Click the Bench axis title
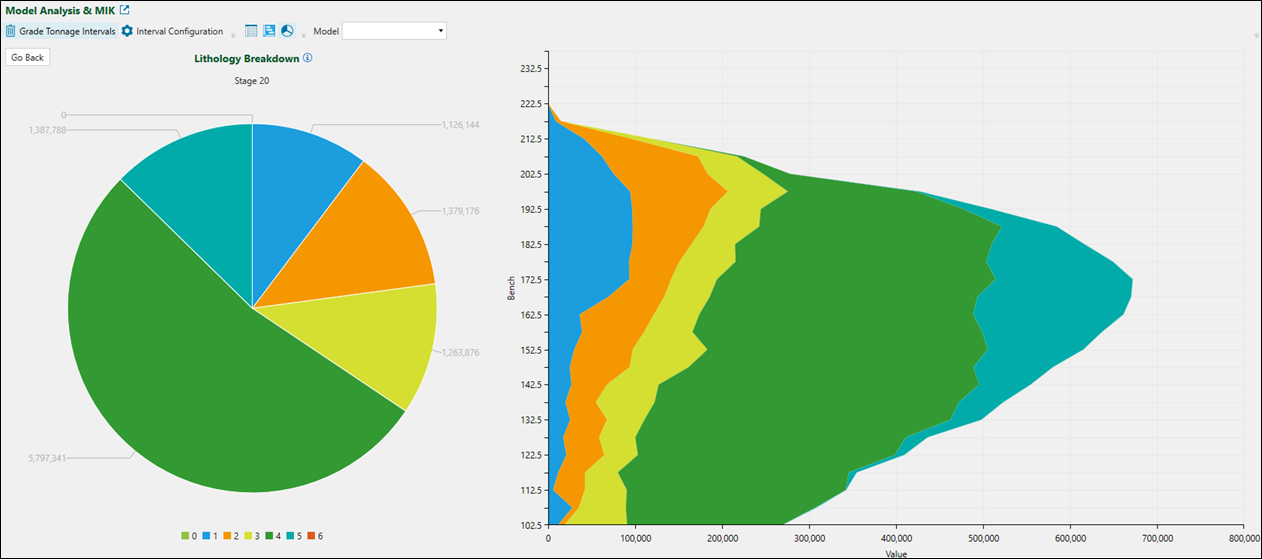The image size is (1262, 560). coord(511,287)
